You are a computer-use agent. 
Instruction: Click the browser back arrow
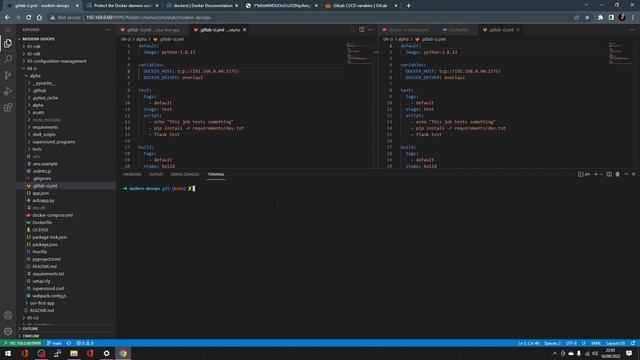coord(7,18)
